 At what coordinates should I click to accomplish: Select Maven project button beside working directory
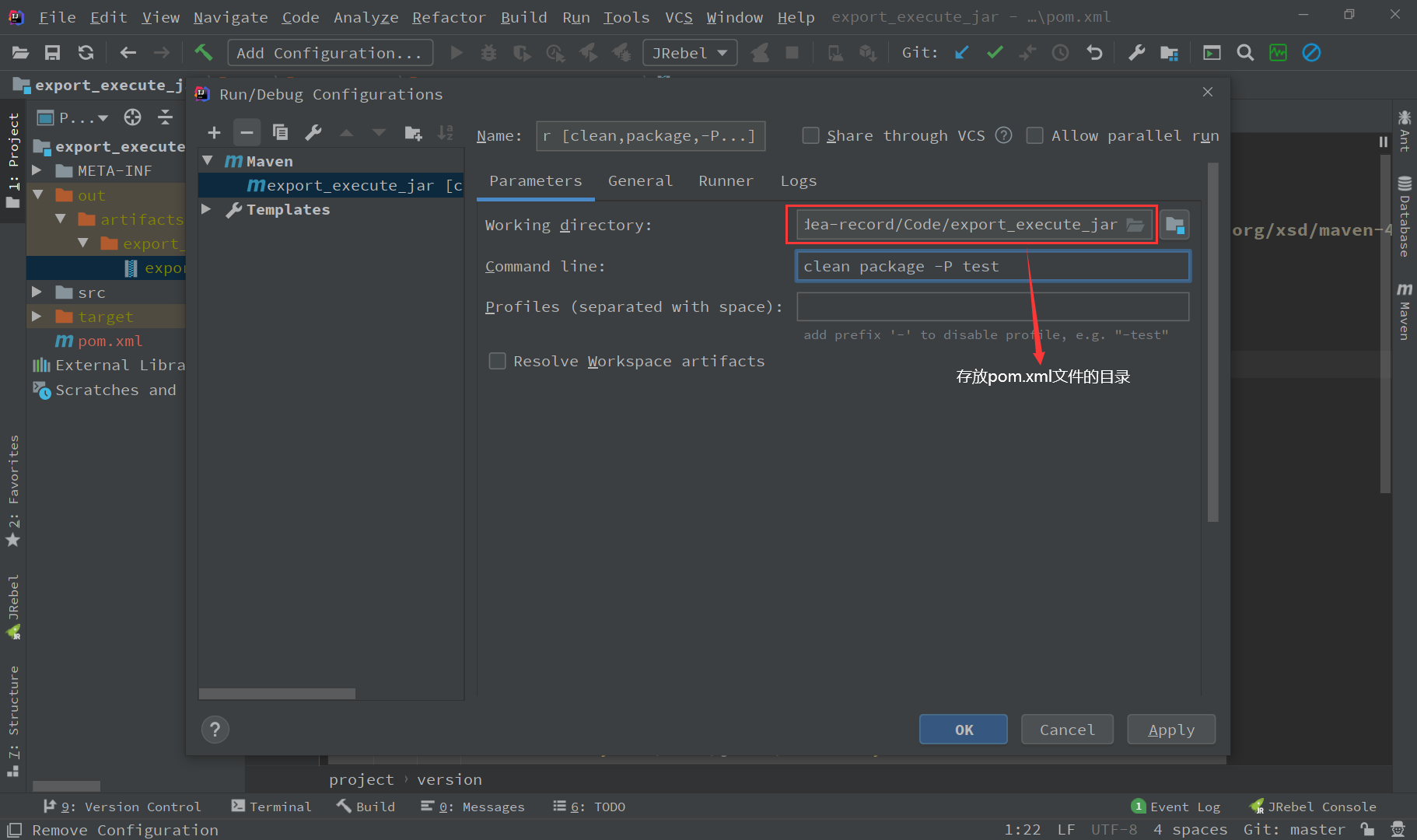pyautogui.click(x=1174, y=225)
